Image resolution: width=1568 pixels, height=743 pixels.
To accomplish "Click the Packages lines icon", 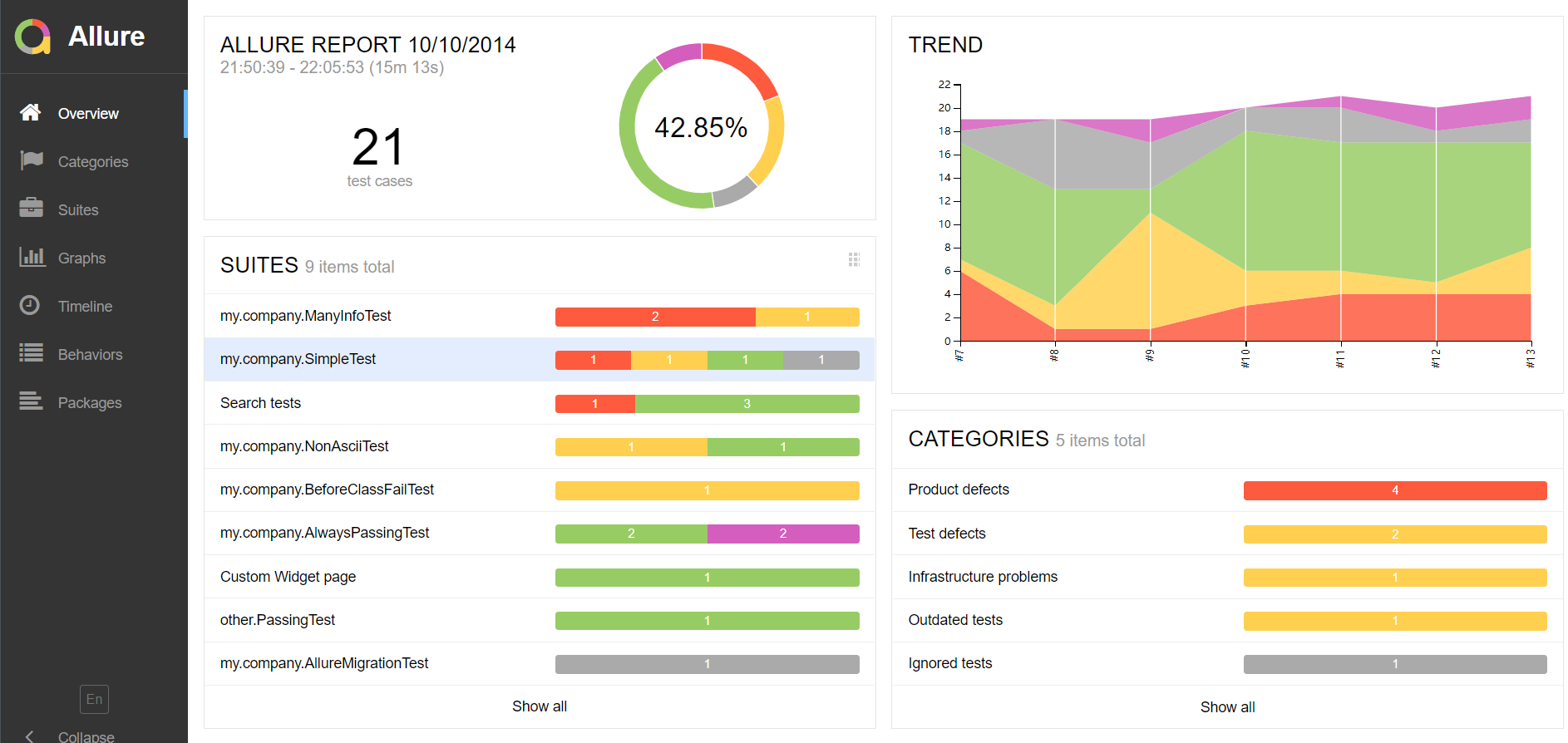I will (32, 401).
